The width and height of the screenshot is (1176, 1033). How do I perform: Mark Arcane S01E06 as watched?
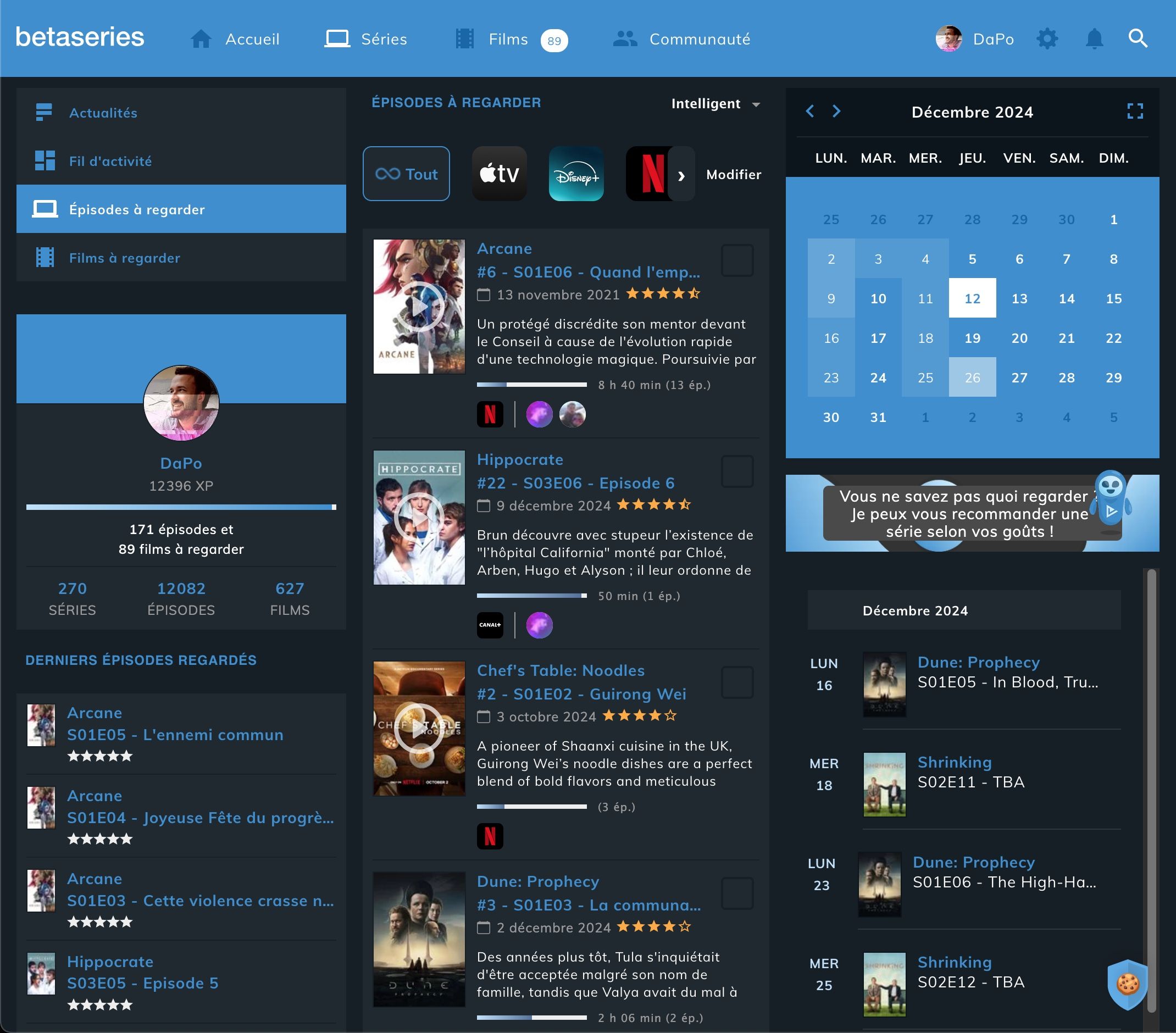[x=737, y=260]
